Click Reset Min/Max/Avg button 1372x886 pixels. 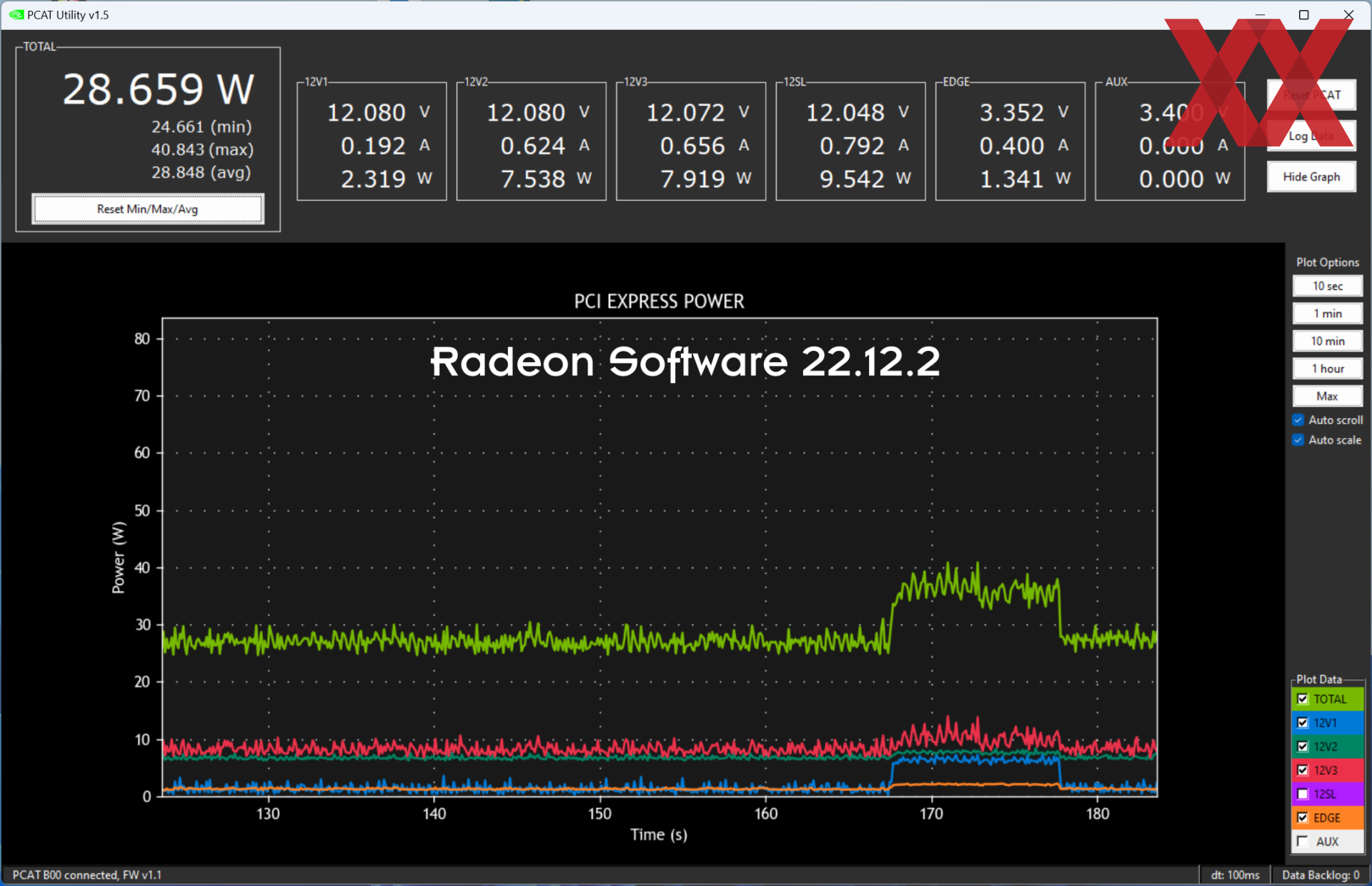click(x=148, y=209)
